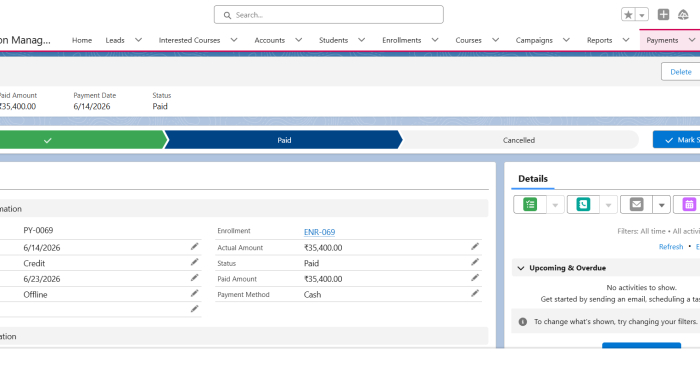Select the Paid path stage
The height and width of the screenshot is (370, 700).
click(x=284, y=140)
